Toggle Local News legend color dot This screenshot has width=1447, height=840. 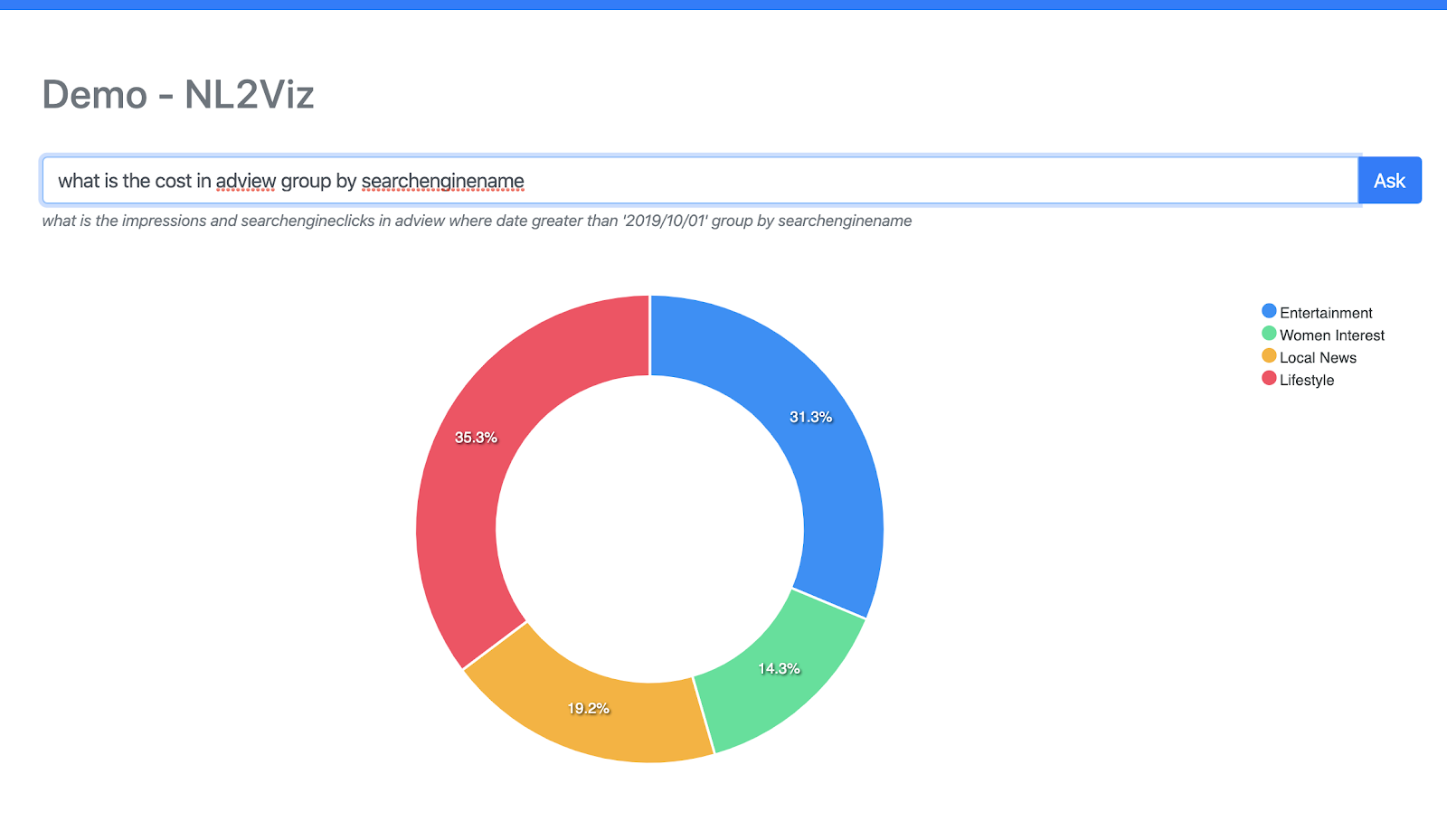click(x=1269, y=356)
